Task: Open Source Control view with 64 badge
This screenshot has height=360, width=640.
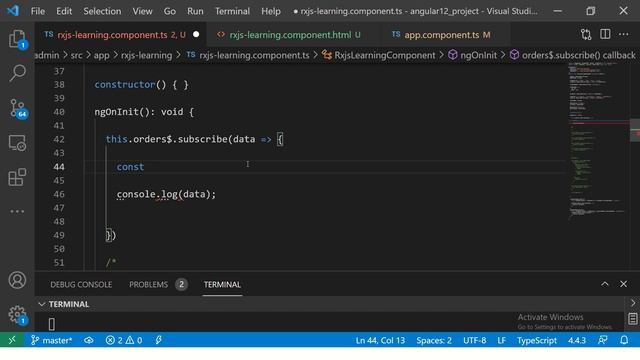Action: [18, 109]
